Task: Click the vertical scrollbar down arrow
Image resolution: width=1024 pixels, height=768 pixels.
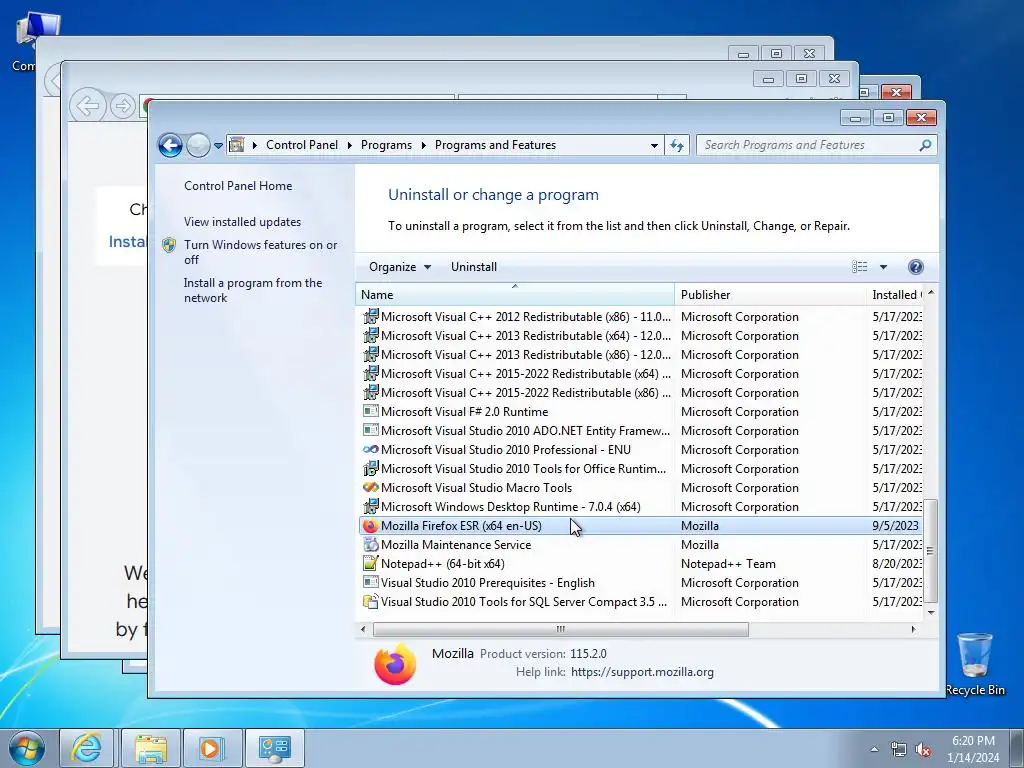Action: [x=931, y=613]
